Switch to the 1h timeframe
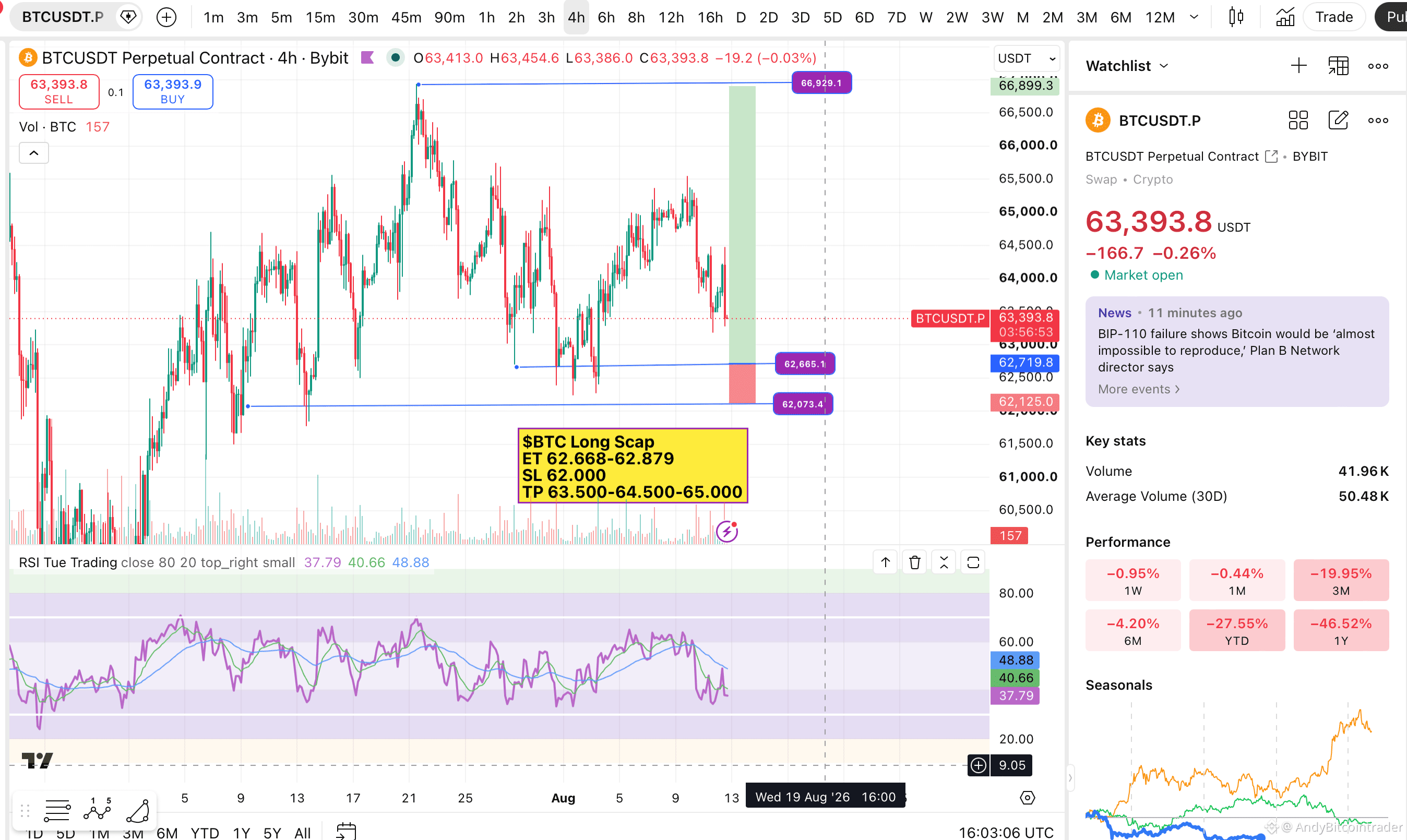Image resolution: width=1407 pixels, height=840 pixels. (486, 18)
